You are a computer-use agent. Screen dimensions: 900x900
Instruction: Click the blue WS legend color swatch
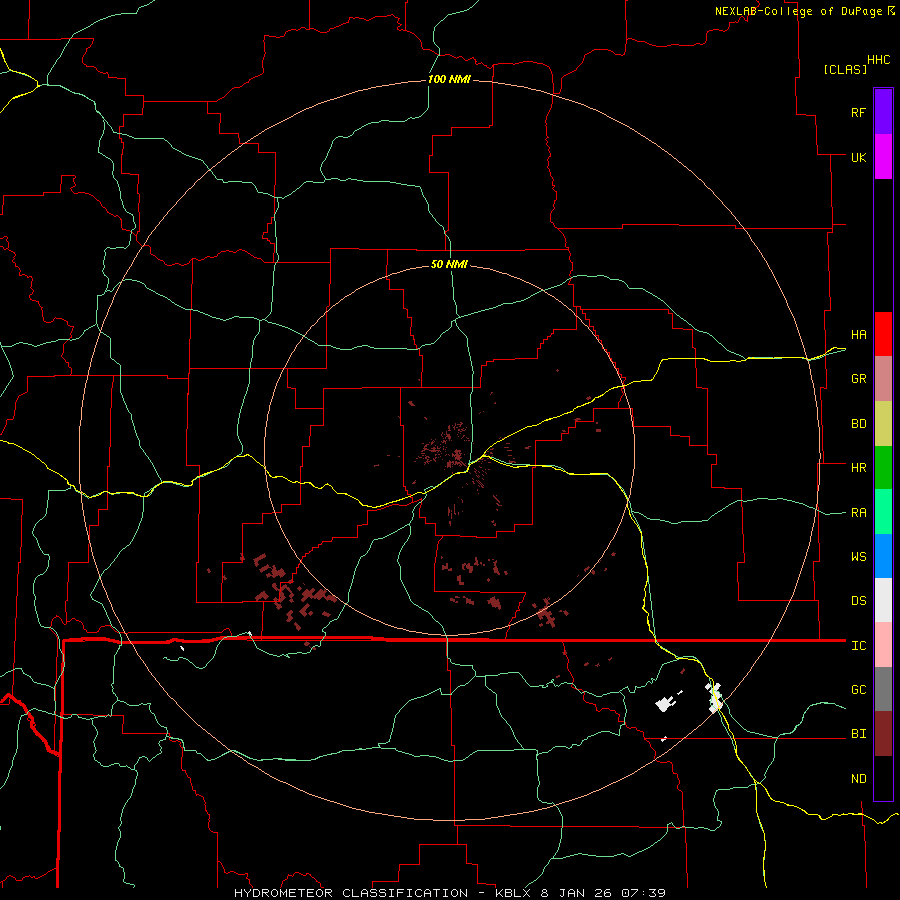coord(883,556)
